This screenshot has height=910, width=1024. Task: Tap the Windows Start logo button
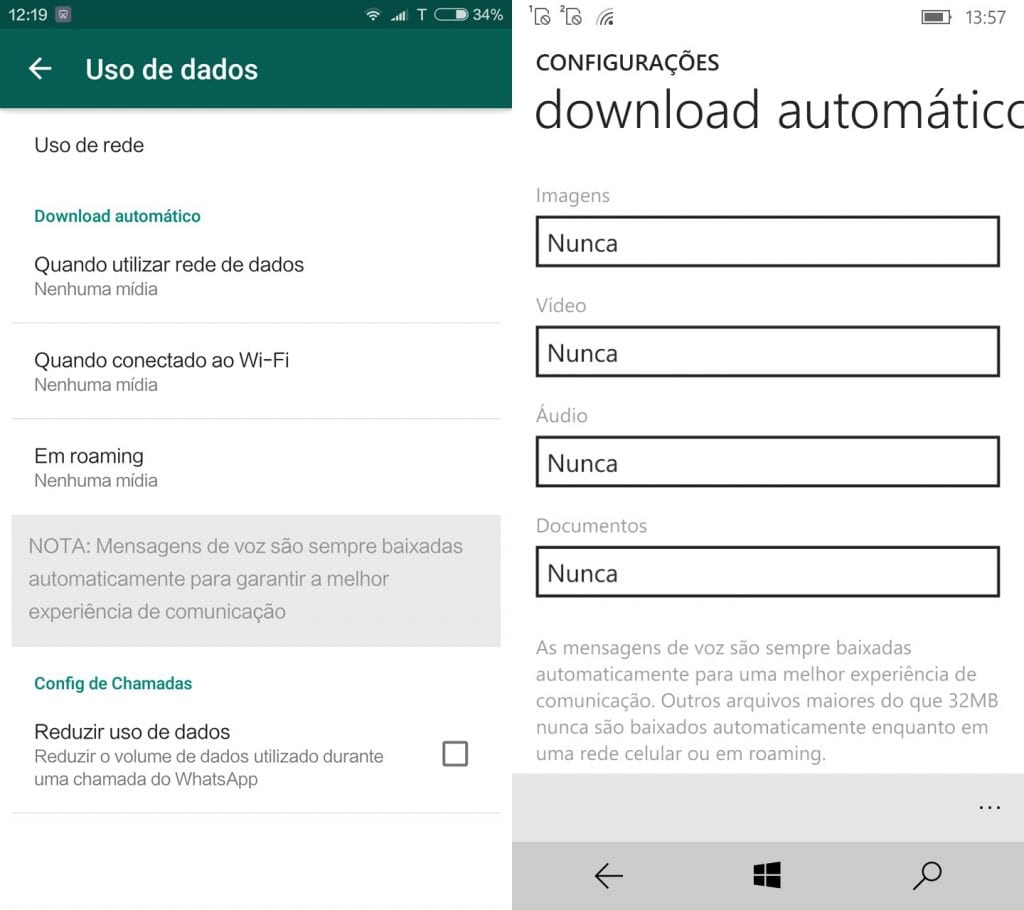(x=767, y=875)
